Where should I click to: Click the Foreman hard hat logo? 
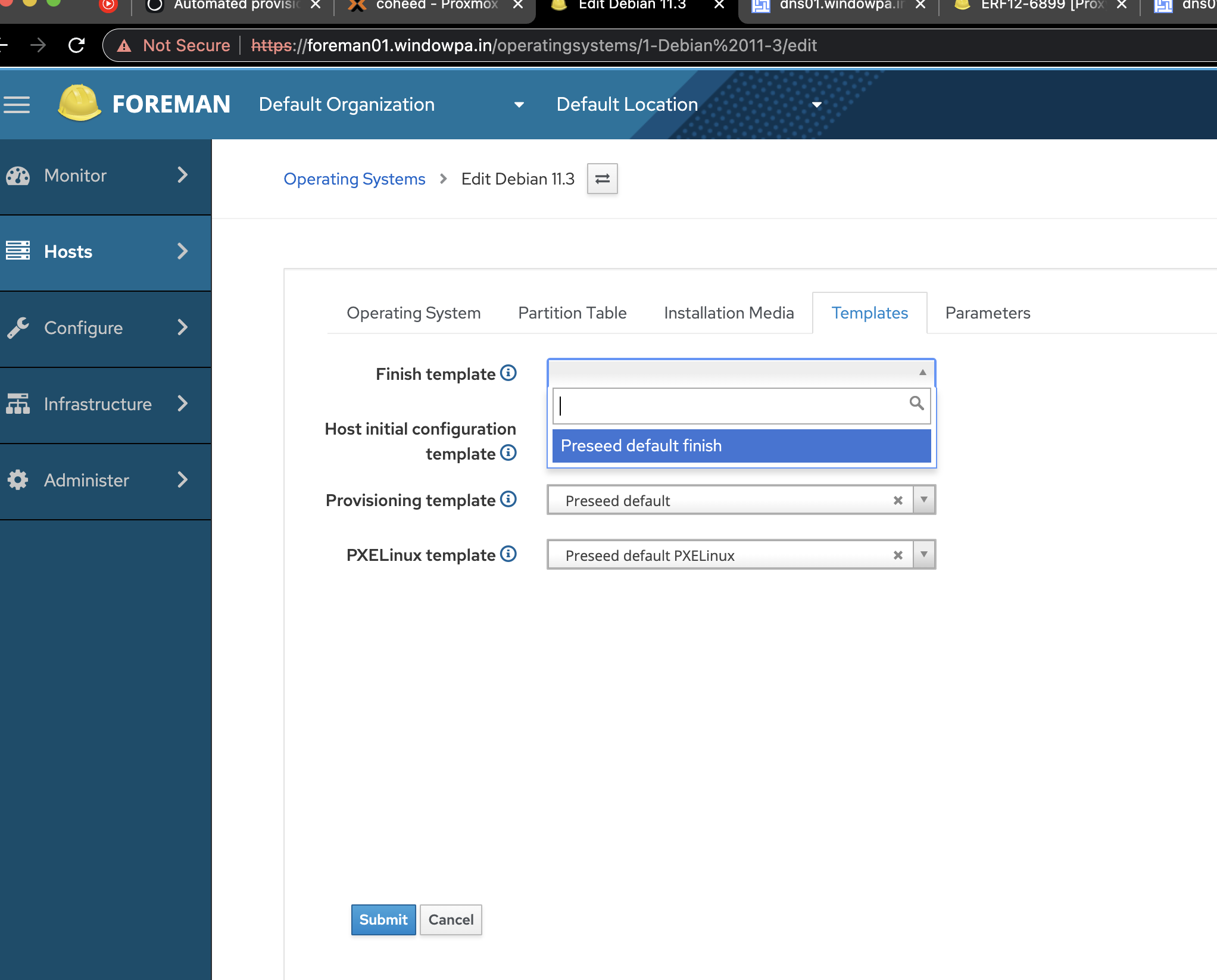[x=79, y=104]
